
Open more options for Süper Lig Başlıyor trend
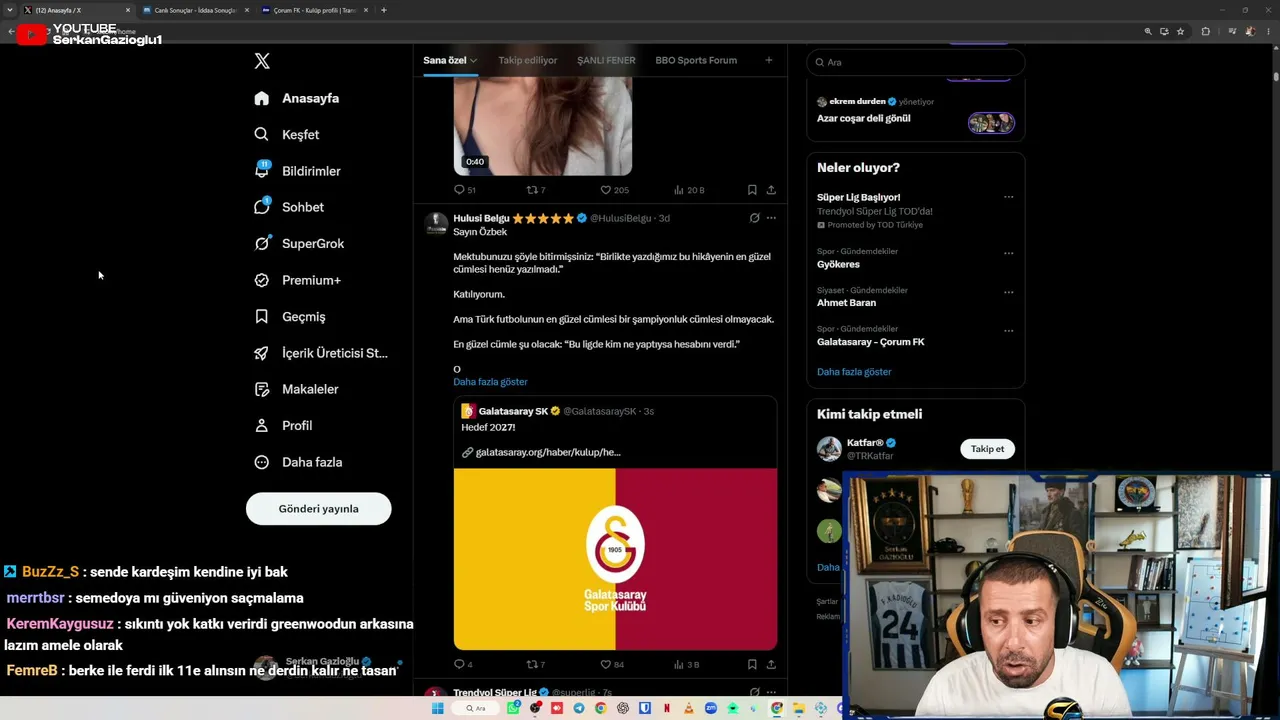[1008, 197]
